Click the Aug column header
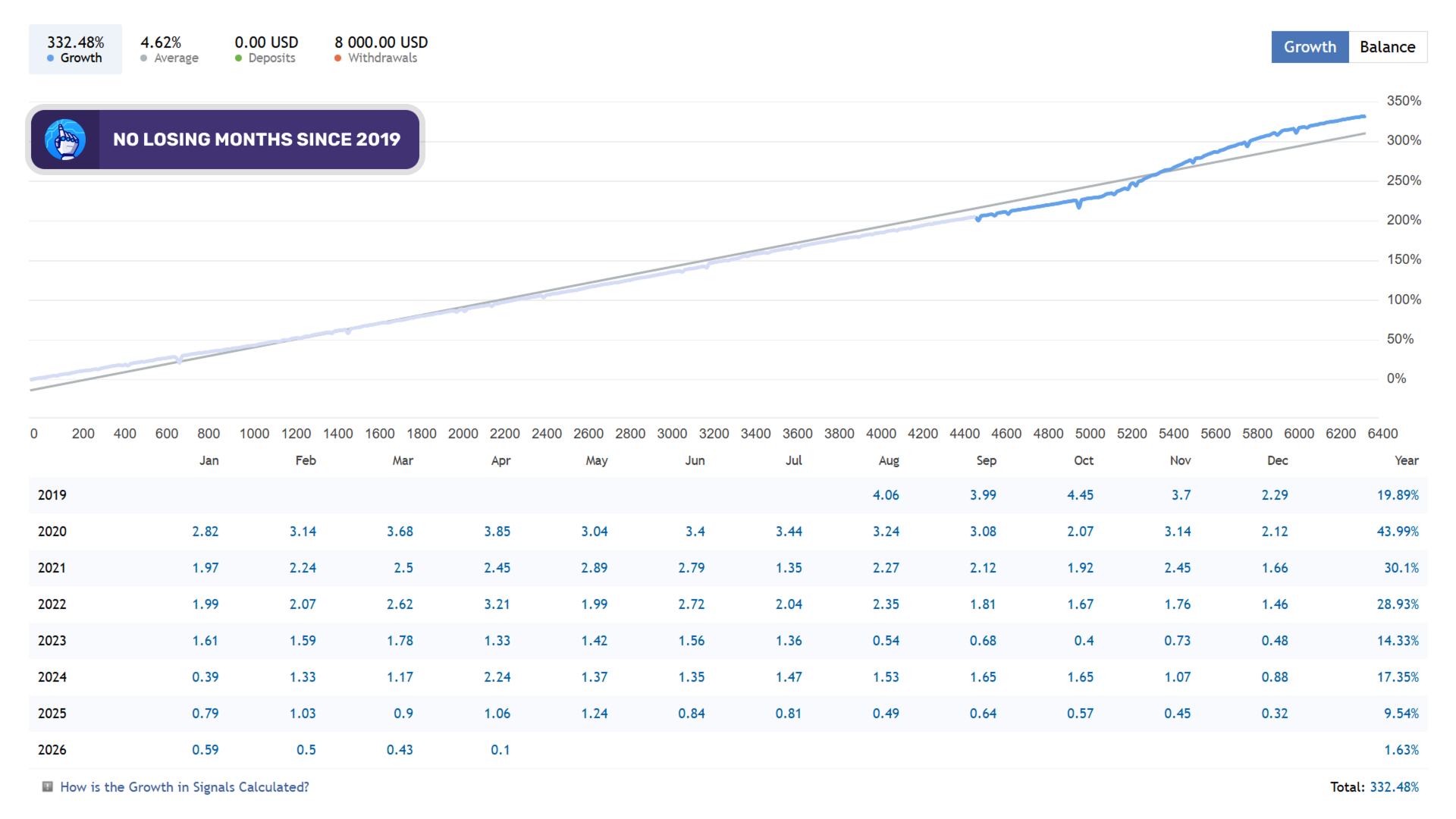The height and width of the screenshot is (819, 1456). click(889, 460)
